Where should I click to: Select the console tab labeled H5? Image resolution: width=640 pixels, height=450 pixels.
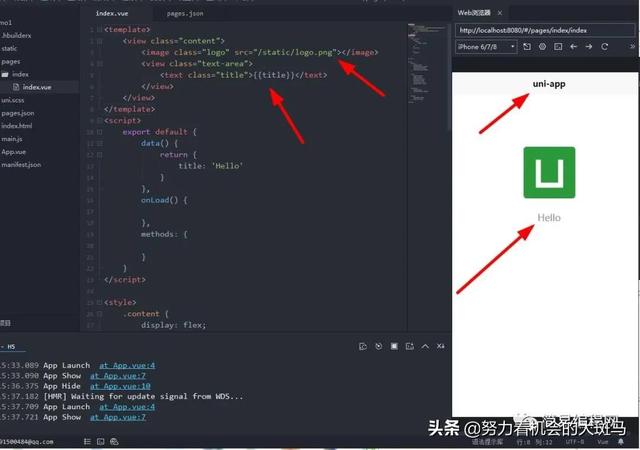coord(11,347)
